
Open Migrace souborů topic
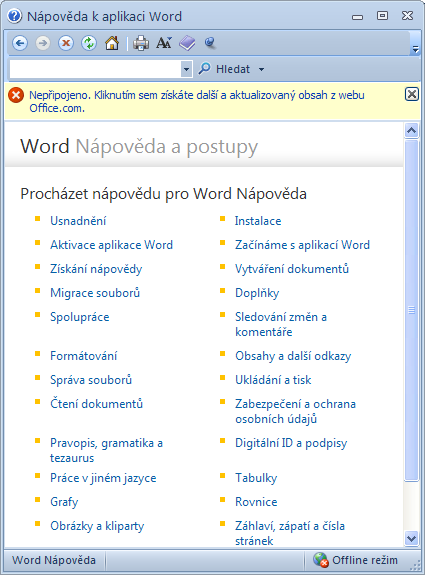pyautogui.click(x=95, y=293)
